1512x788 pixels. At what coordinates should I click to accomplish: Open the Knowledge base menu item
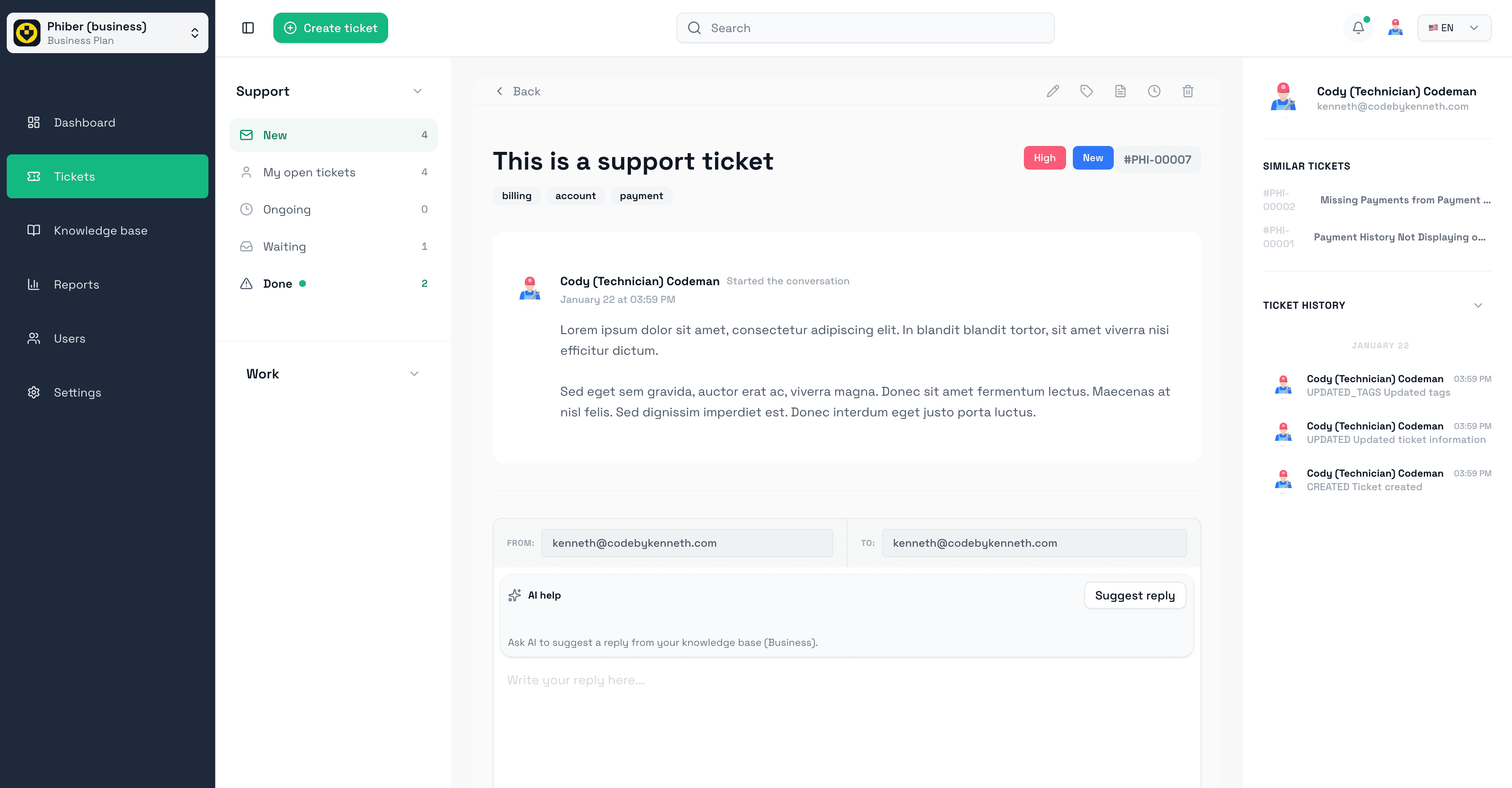[100, 231]
